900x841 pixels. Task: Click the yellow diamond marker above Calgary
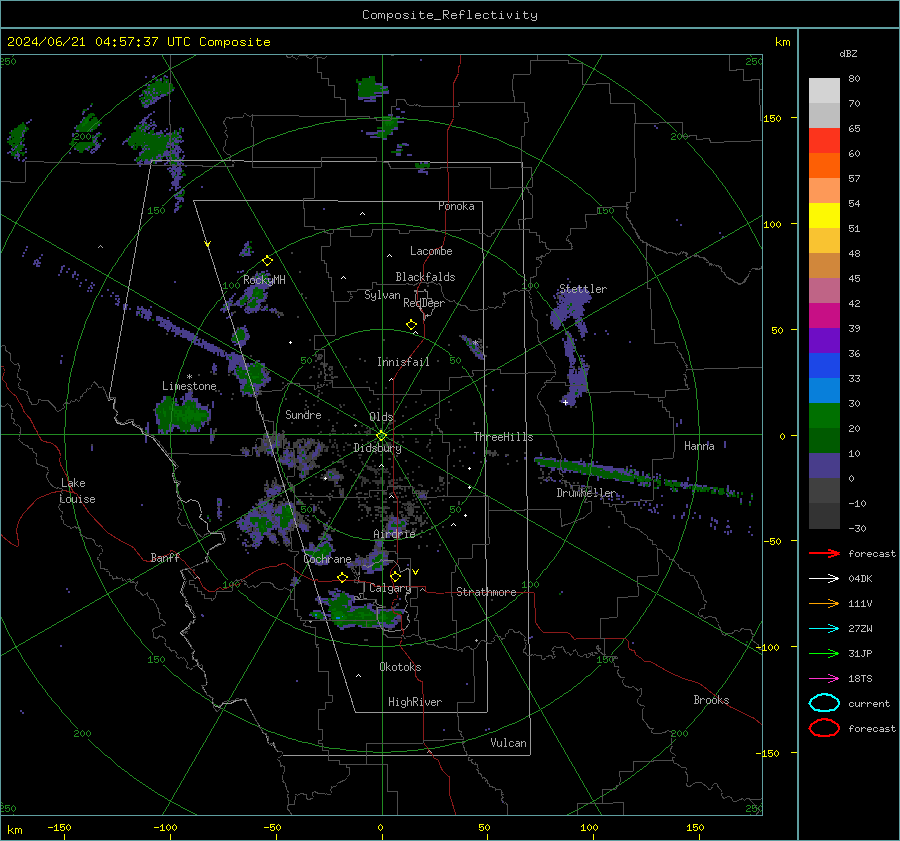395,576
